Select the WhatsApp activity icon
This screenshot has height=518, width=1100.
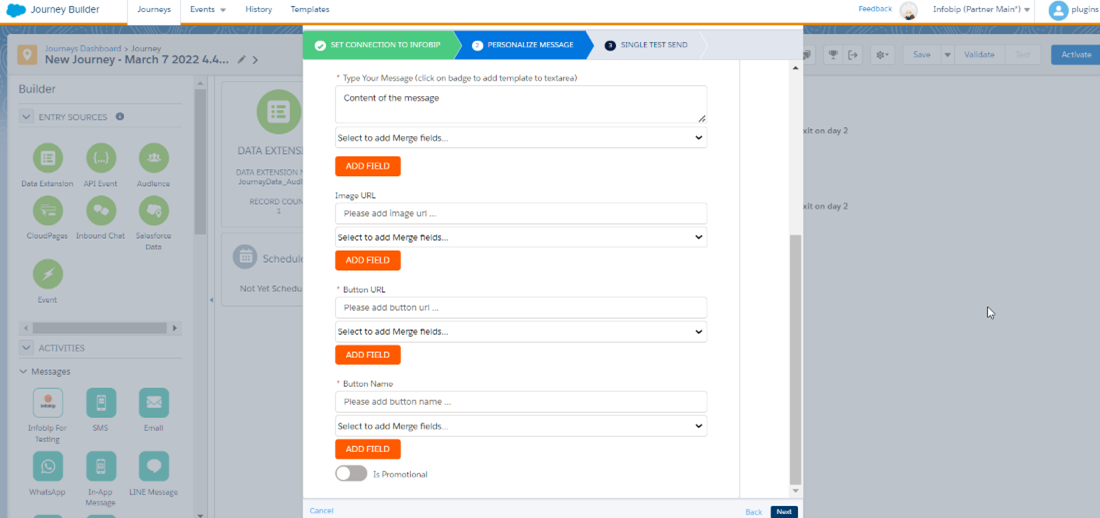(48, 467)
